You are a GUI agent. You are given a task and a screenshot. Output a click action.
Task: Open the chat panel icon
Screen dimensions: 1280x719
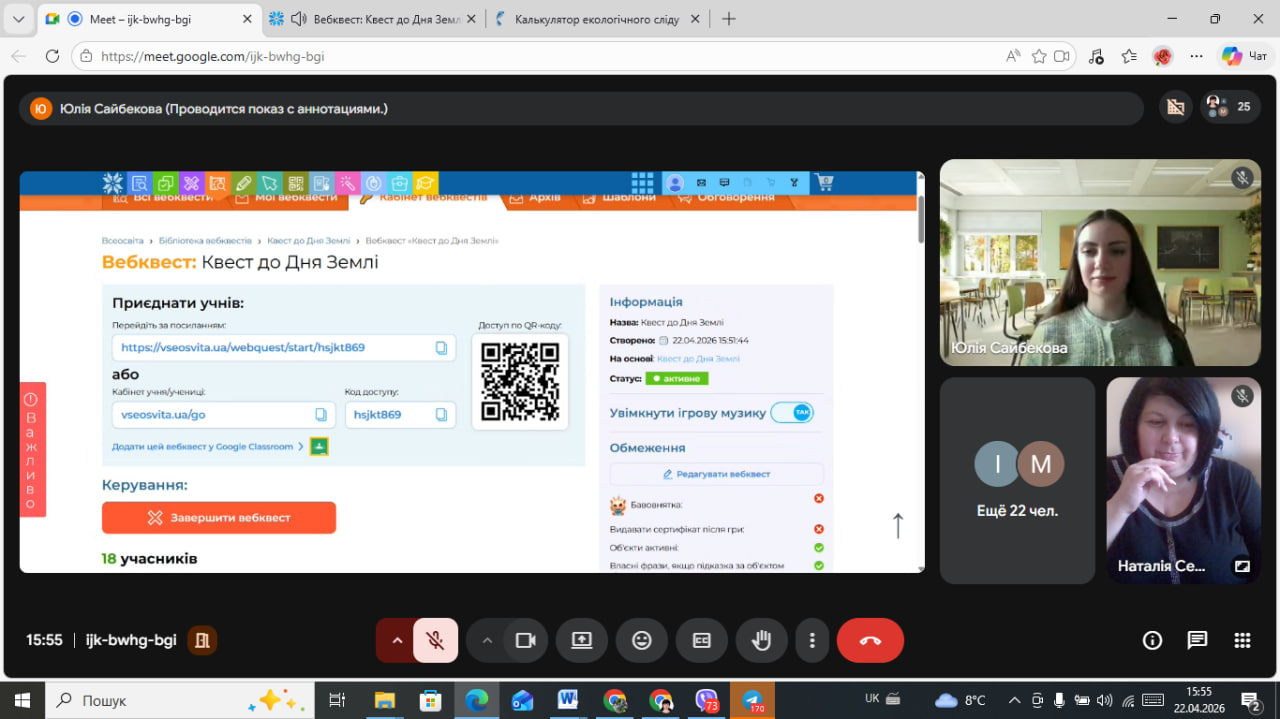point(1197,641)
